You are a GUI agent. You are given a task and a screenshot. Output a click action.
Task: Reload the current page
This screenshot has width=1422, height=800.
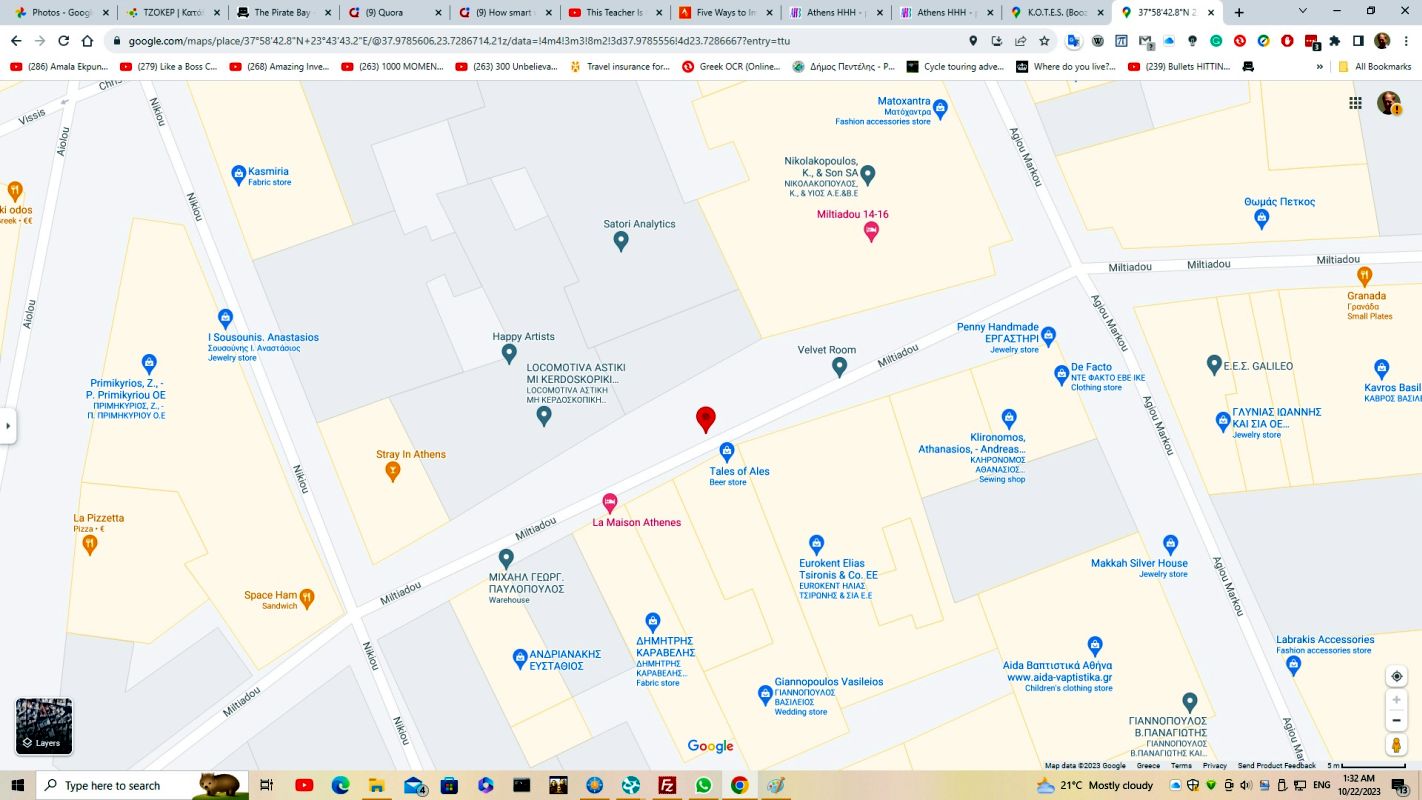[x=64, y=41]
